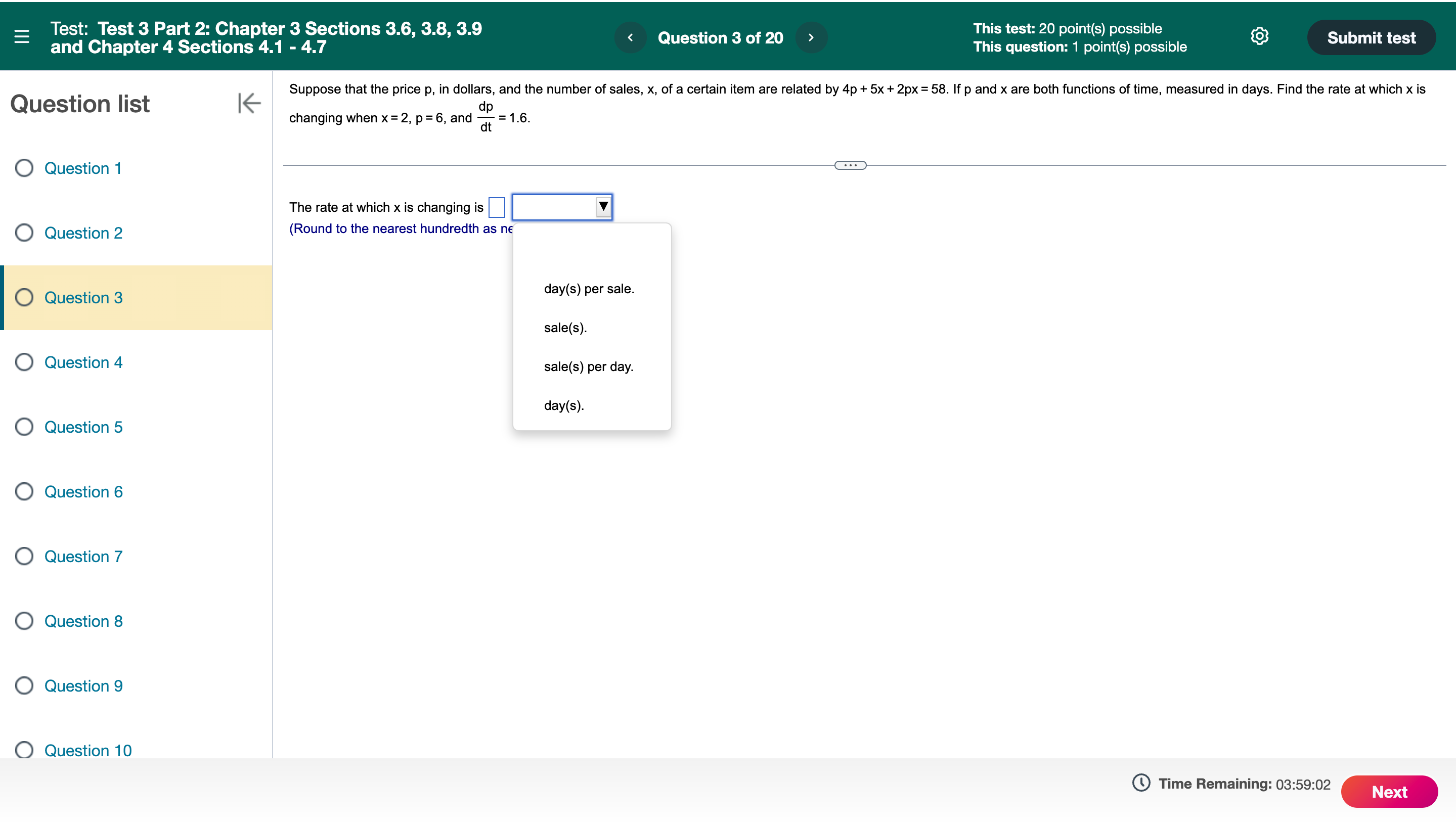1456x825 pixels.
Task: Select the Question 5 radio button
Action: 24,427
